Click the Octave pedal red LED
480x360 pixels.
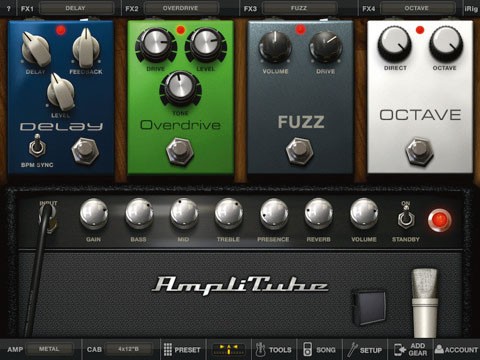pyautogui.click(x=420, y=30)
